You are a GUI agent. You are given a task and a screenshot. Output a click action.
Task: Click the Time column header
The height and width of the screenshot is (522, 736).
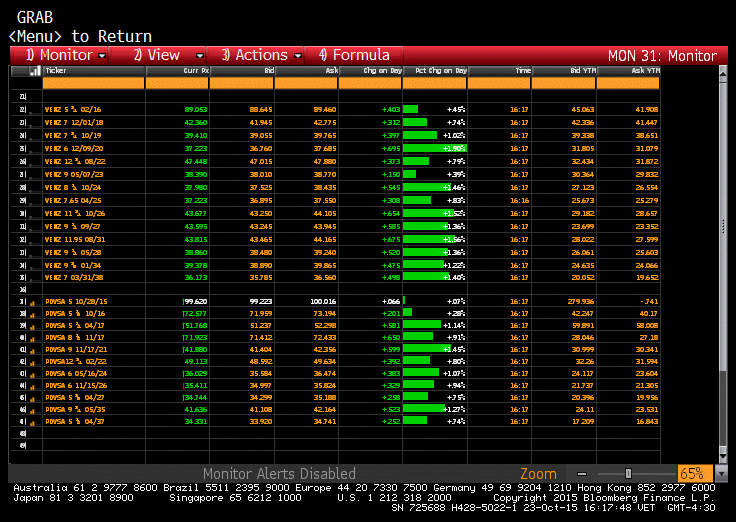[500, 70]
